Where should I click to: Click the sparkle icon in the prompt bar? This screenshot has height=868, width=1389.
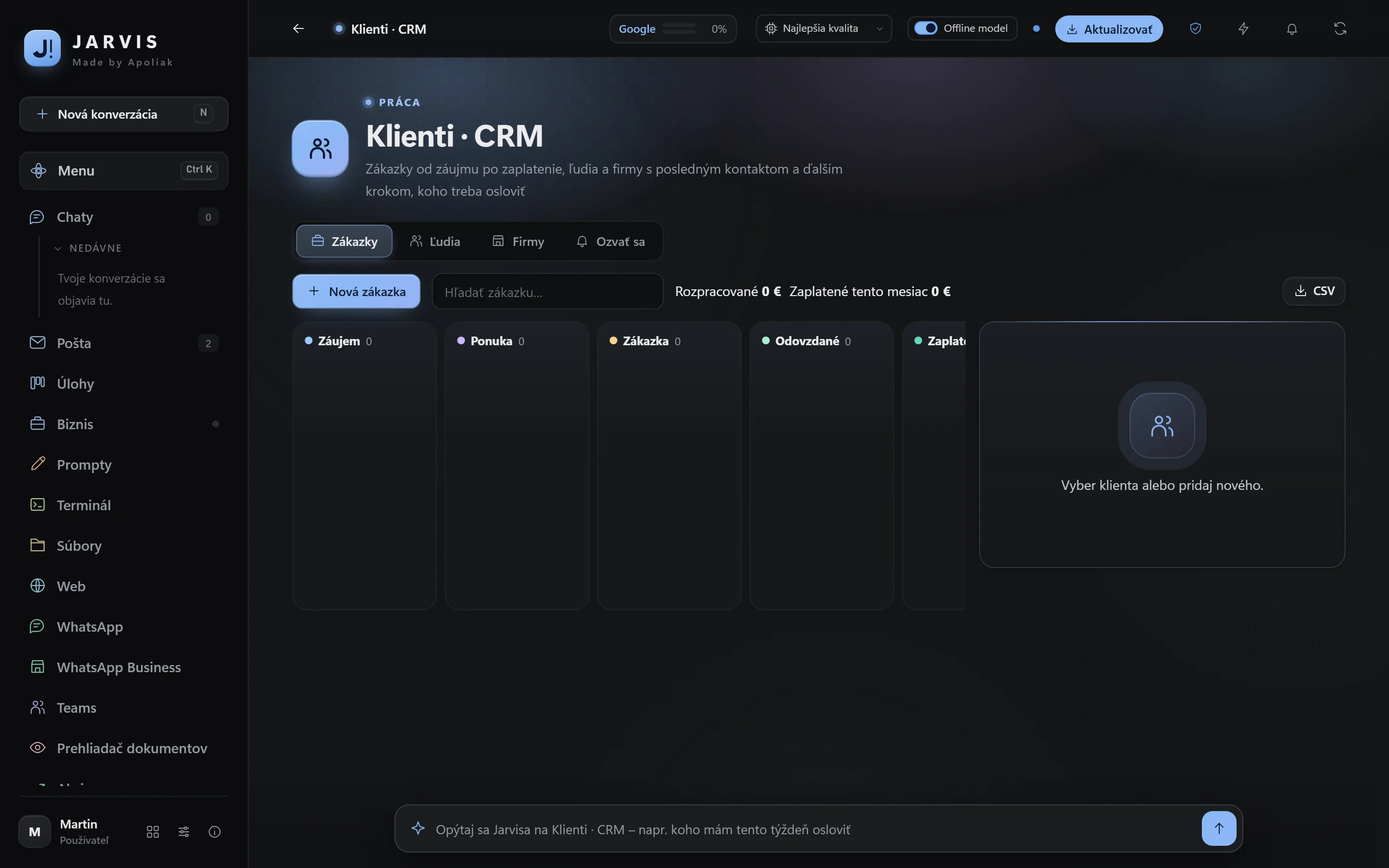tap(418, 828)
